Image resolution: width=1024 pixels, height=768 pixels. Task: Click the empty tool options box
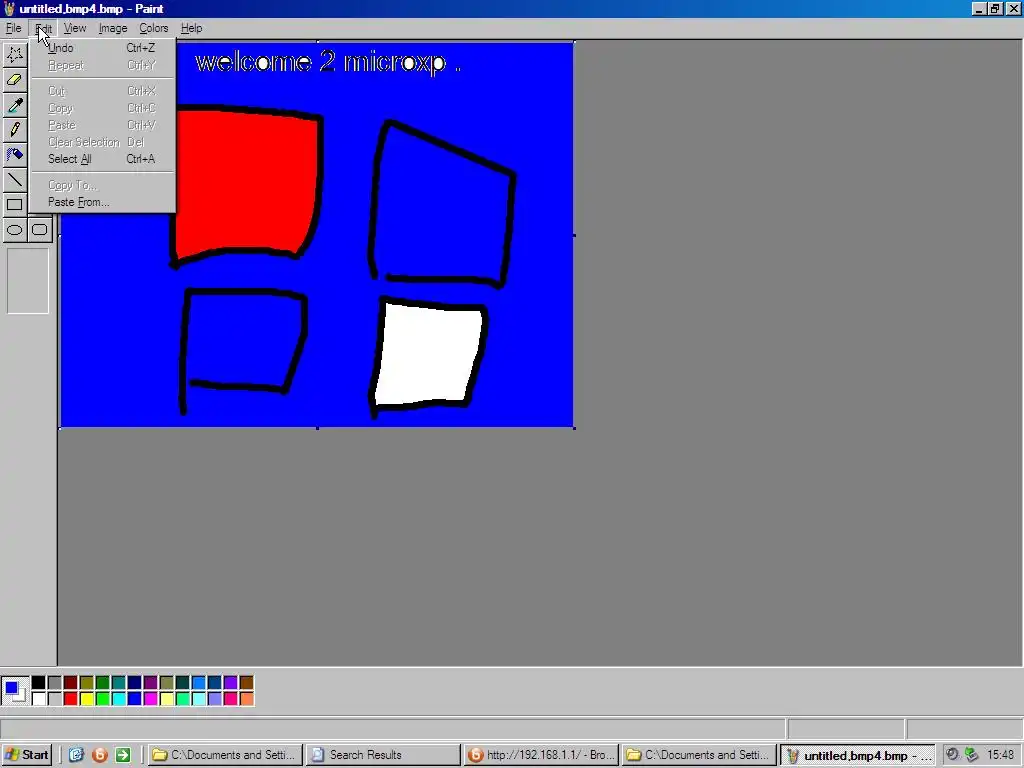pyautogui.click(x=28, y=281)
